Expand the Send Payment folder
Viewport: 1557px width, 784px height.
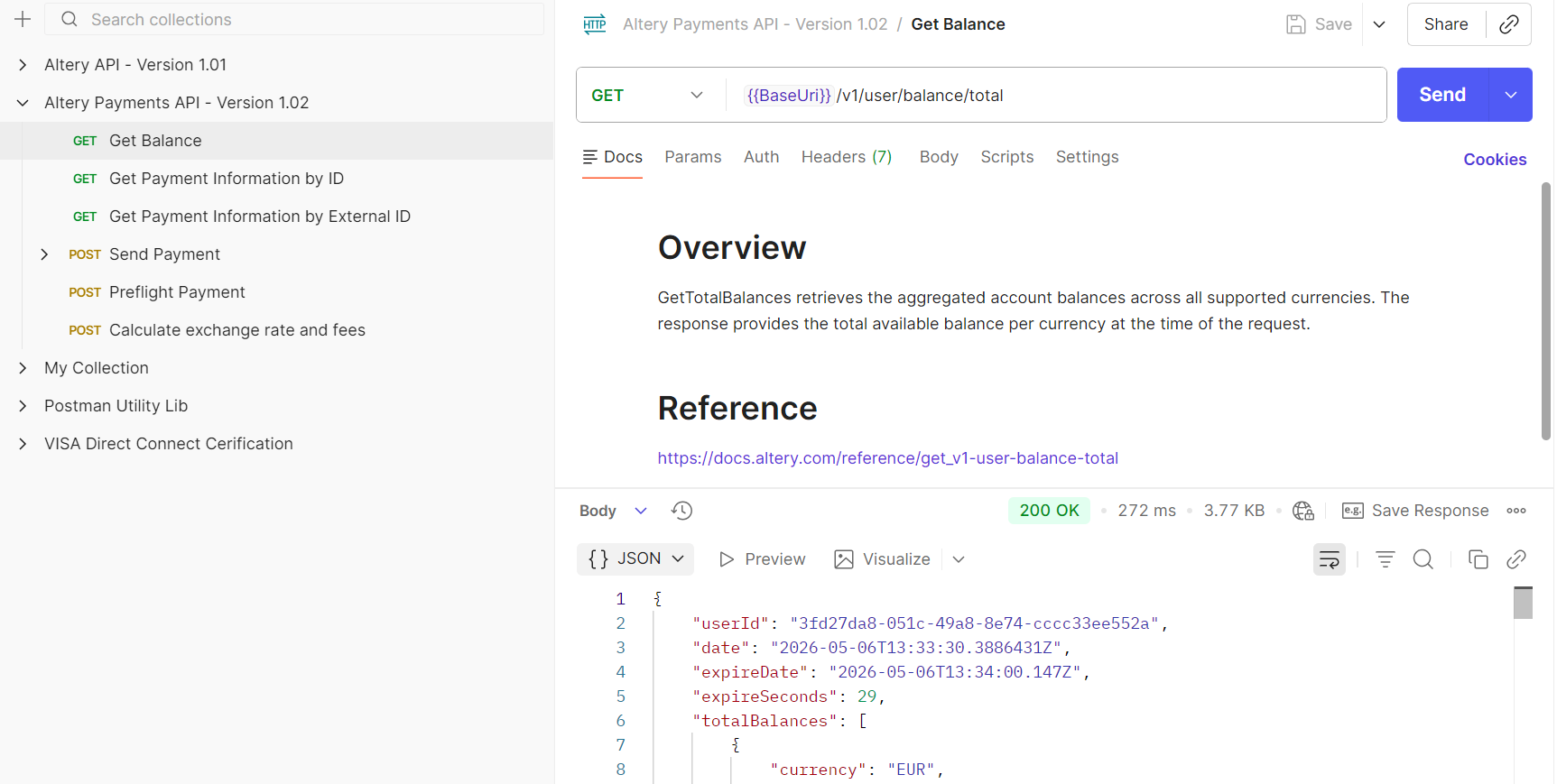(x=44, y=254)
